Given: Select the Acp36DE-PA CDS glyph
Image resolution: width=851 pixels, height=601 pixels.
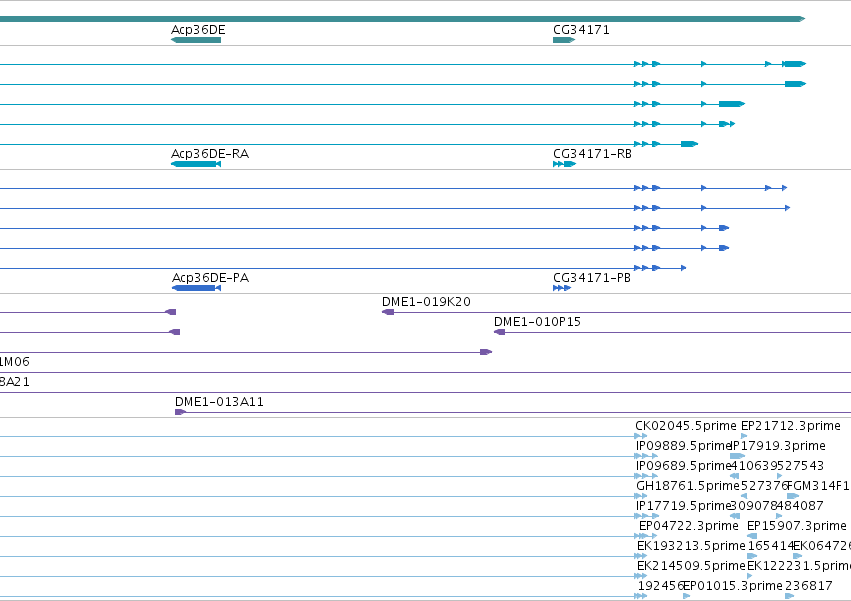Looking at the screenshot, I should 196,288.
